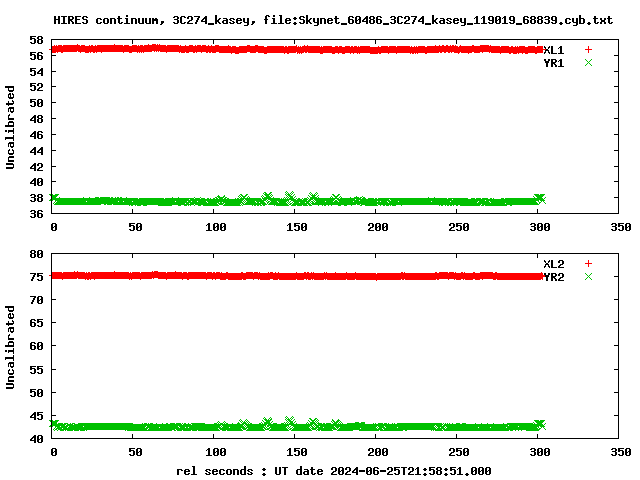The height and width of the screenshot is (480, 640).
Task: Click the 70 y-axis tick label
Action: pos(36,300)
